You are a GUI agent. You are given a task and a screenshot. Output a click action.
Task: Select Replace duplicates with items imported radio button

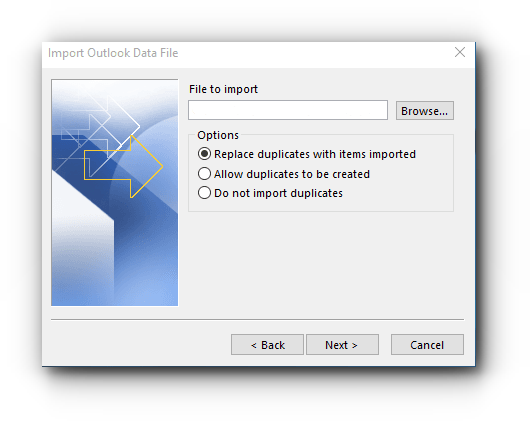[x=204, y=154]
